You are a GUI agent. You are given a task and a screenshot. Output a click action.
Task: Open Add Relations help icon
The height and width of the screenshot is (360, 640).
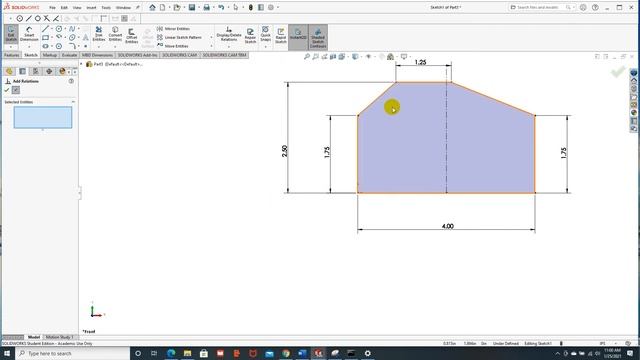click(71, 81)
